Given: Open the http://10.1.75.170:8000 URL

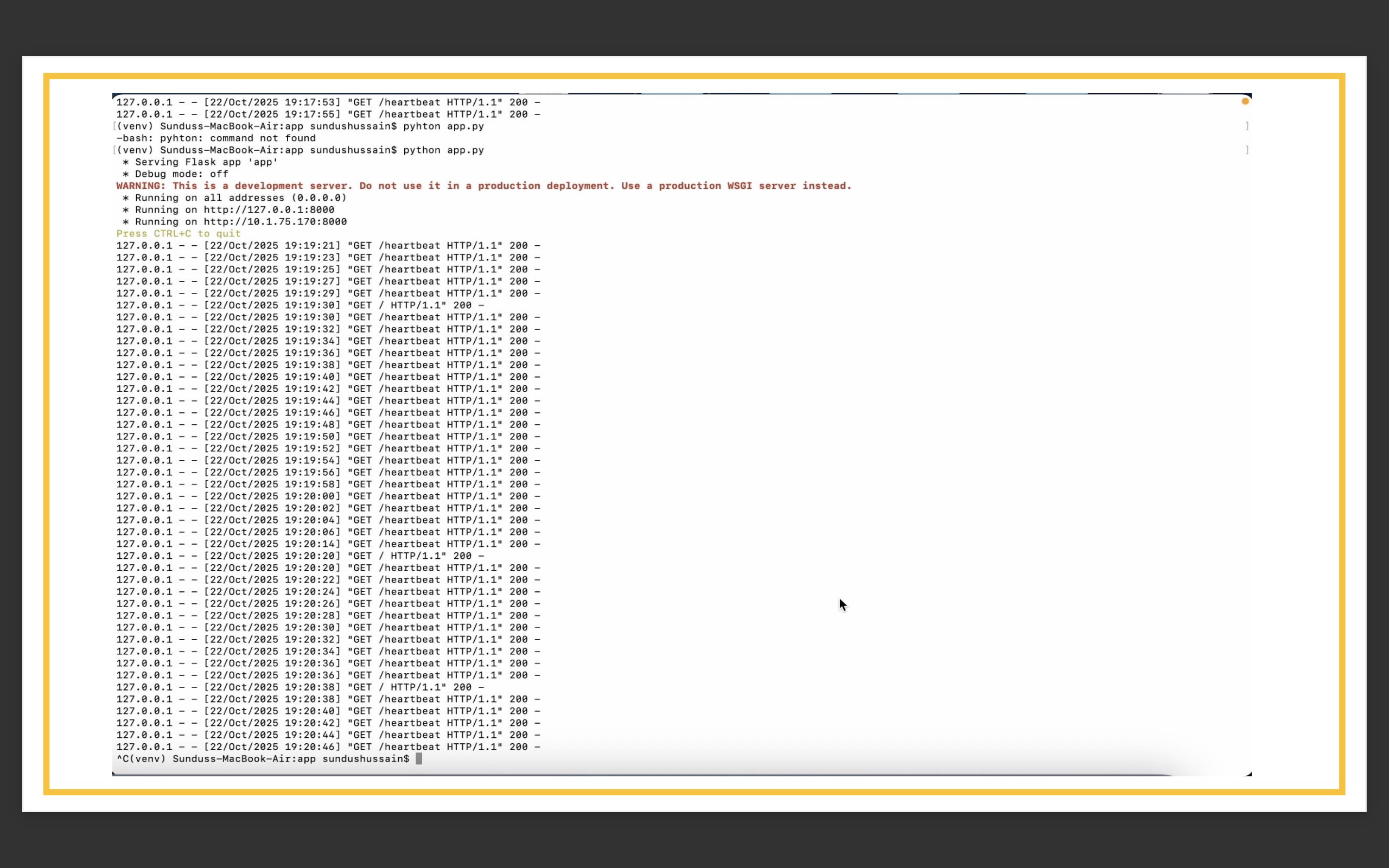Looking at the screenshot, I should coord(275,221).
